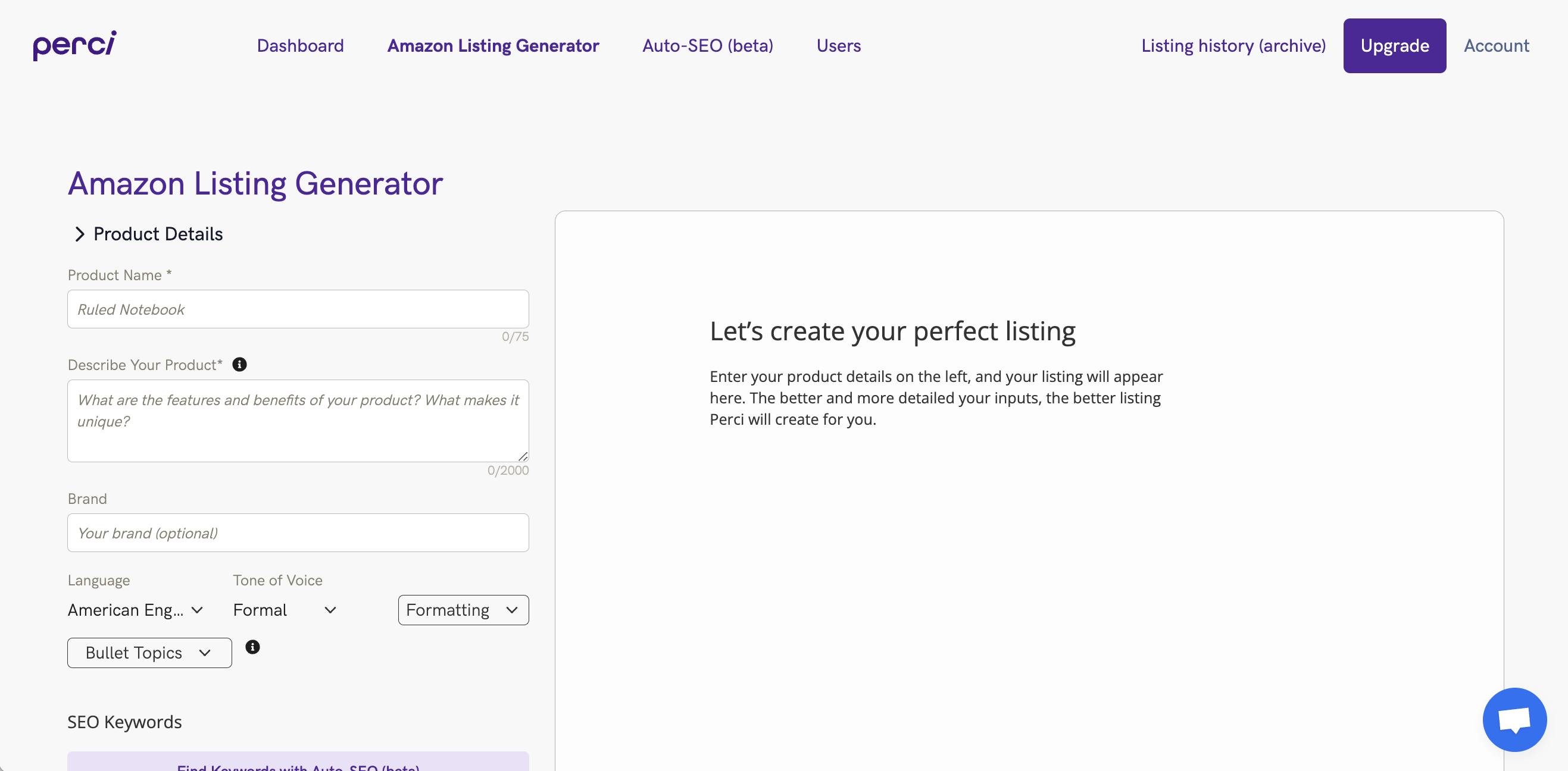This screenshot has height=771, width=1568.
Task: Go to the Dashboard tab
Action: (x=300, y=46)
